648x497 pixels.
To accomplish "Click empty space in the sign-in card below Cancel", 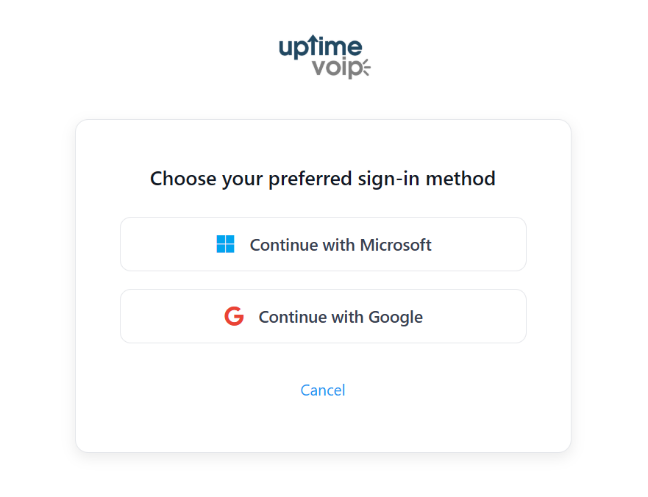I will tap(323, 425).
